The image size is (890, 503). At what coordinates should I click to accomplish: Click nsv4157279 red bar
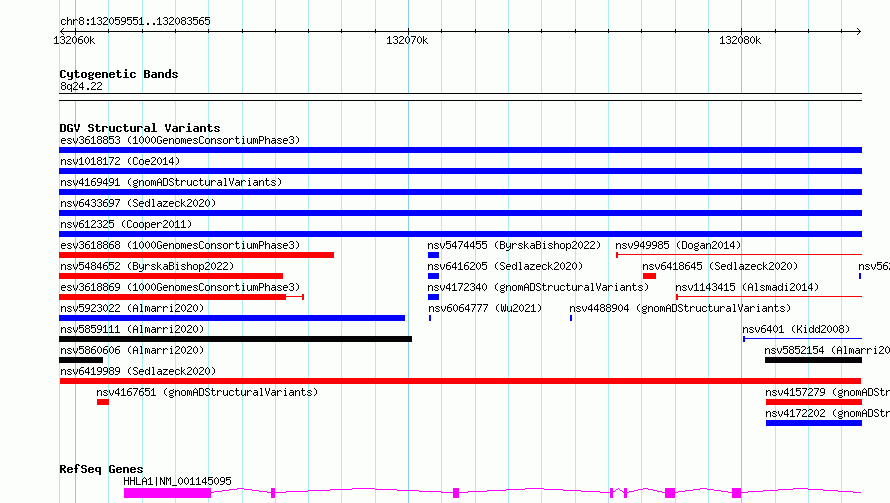coord(814,402)
